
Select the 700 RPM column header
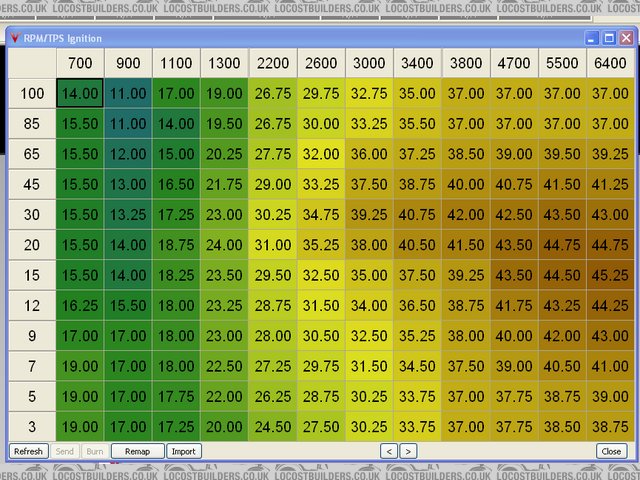point(80,63)
